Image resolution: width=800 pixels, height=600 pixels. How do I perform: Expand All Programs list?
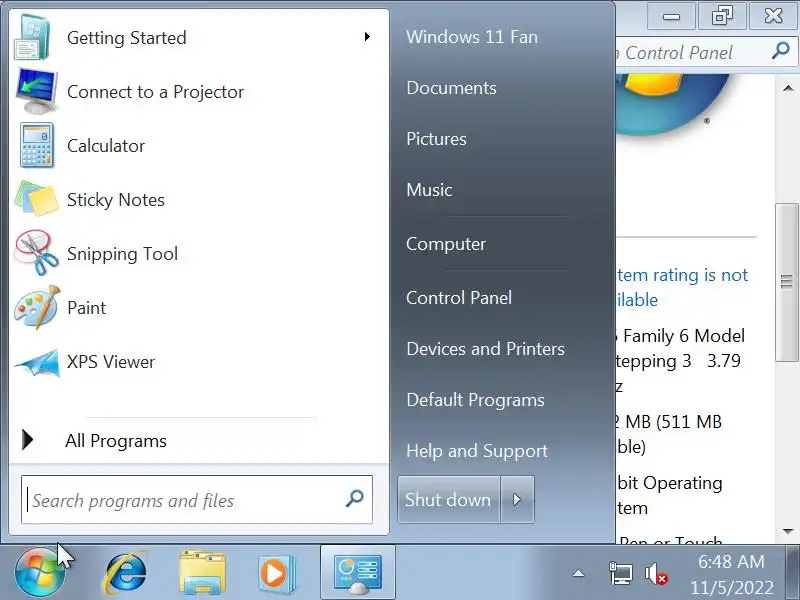tap(199, 440)
